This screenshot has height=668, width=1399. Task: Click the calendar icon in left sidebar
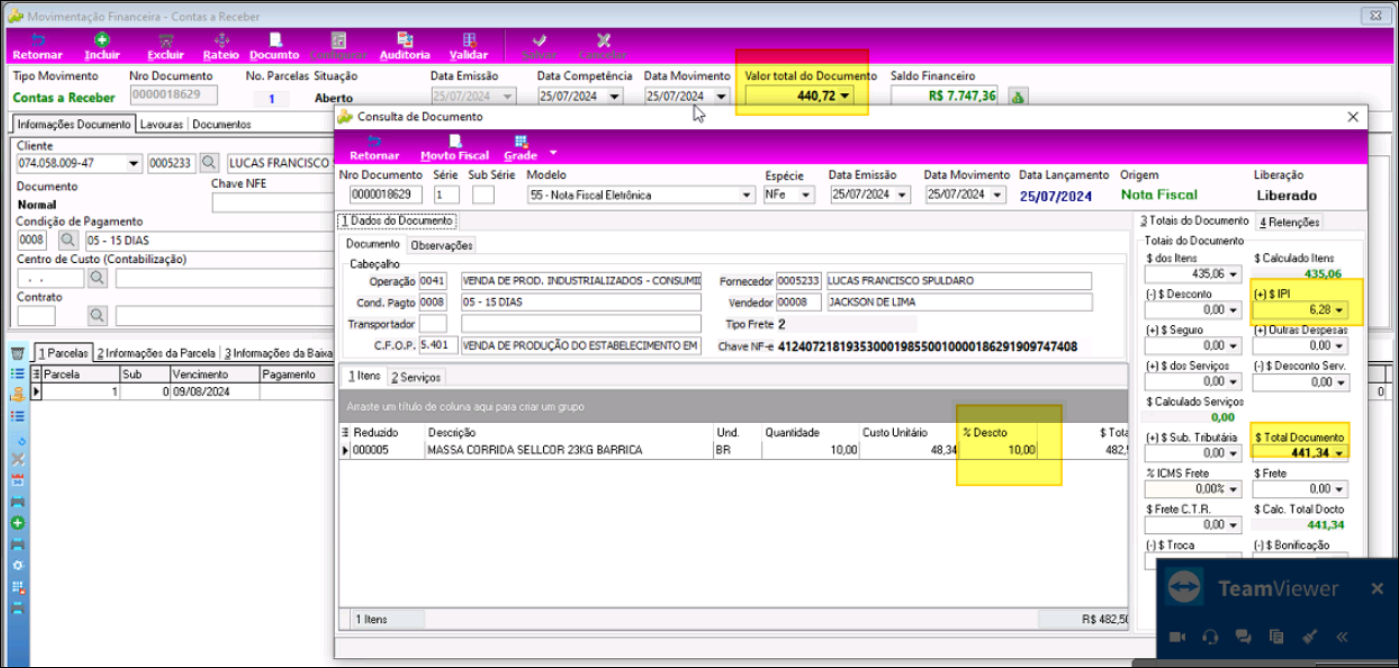[x=17, y=479]
